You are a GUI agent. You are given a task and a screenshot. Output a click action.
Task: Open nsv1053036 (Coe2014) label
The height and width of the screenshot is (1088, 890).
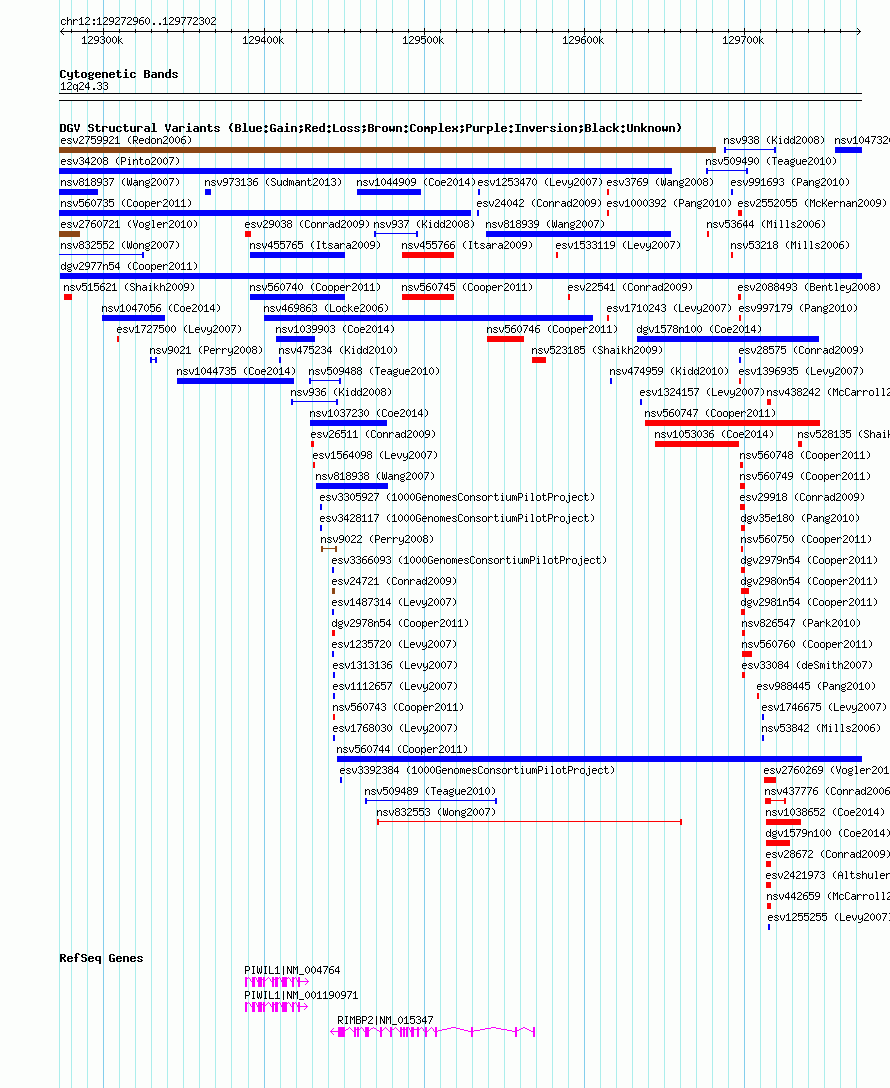pyautogui.click(x=714, y=434)
